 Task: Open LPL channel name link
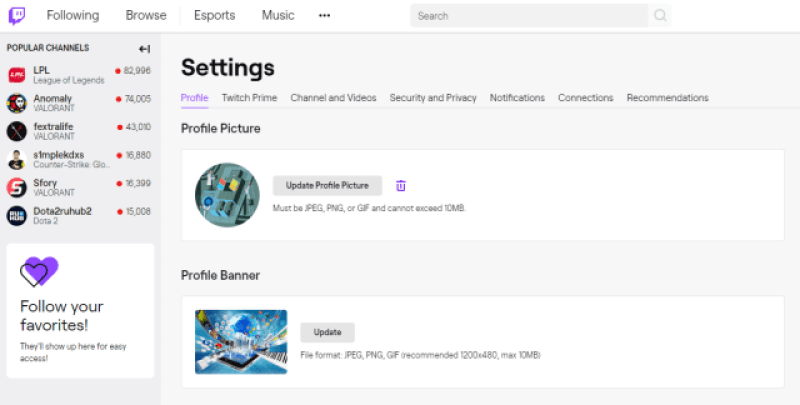pyautogui.click(x=41, y=70)
